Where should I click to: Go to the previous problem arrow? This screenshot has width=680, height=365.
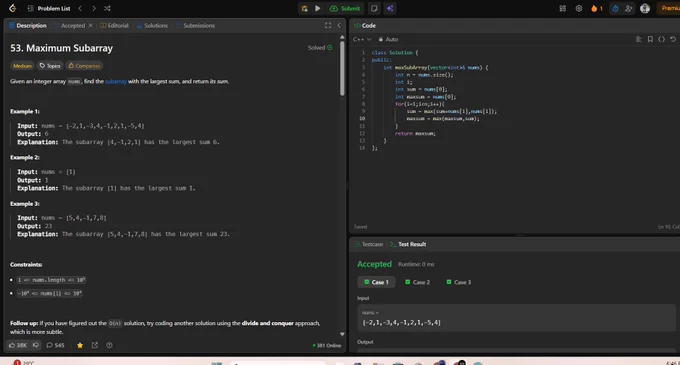80,8
